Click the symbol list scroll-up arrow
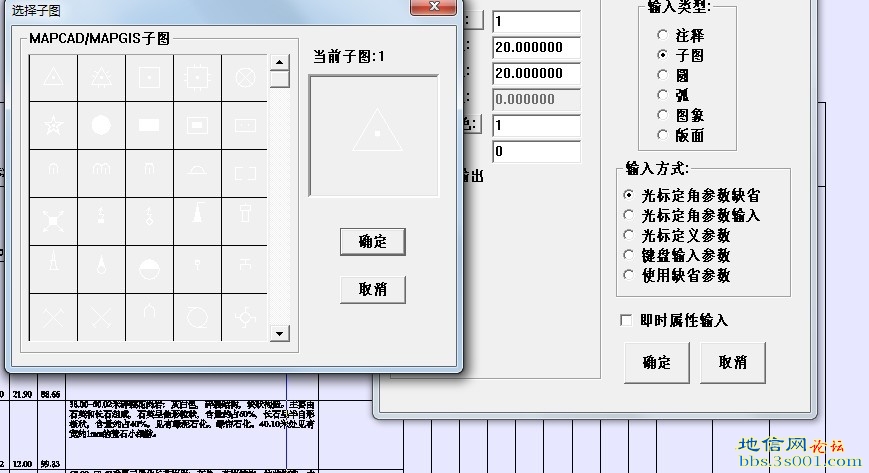The height and width of the screenshot is (473, 869). (x=279, y=62)
